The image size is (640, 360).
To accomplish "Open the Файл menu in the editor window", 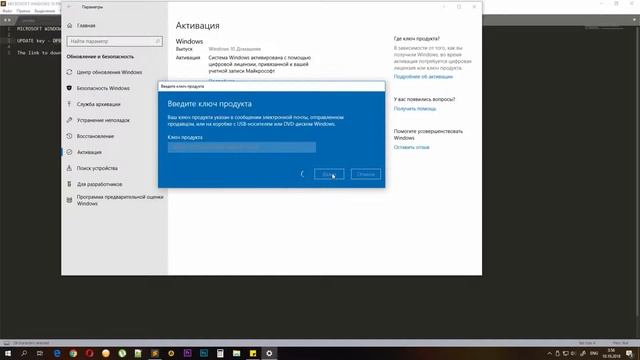I will click(7, 11).
